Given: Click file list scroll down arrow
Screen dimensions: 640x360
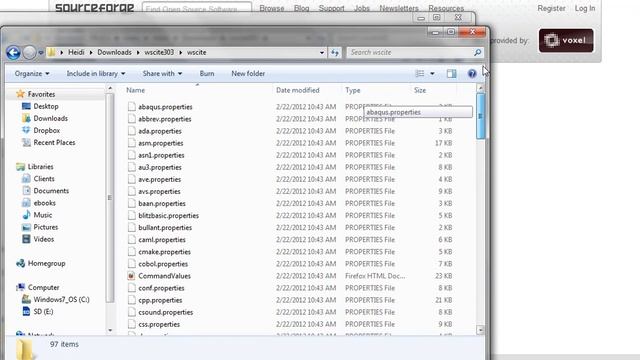Looking at the screenshot, I should [x=480, y=330].
